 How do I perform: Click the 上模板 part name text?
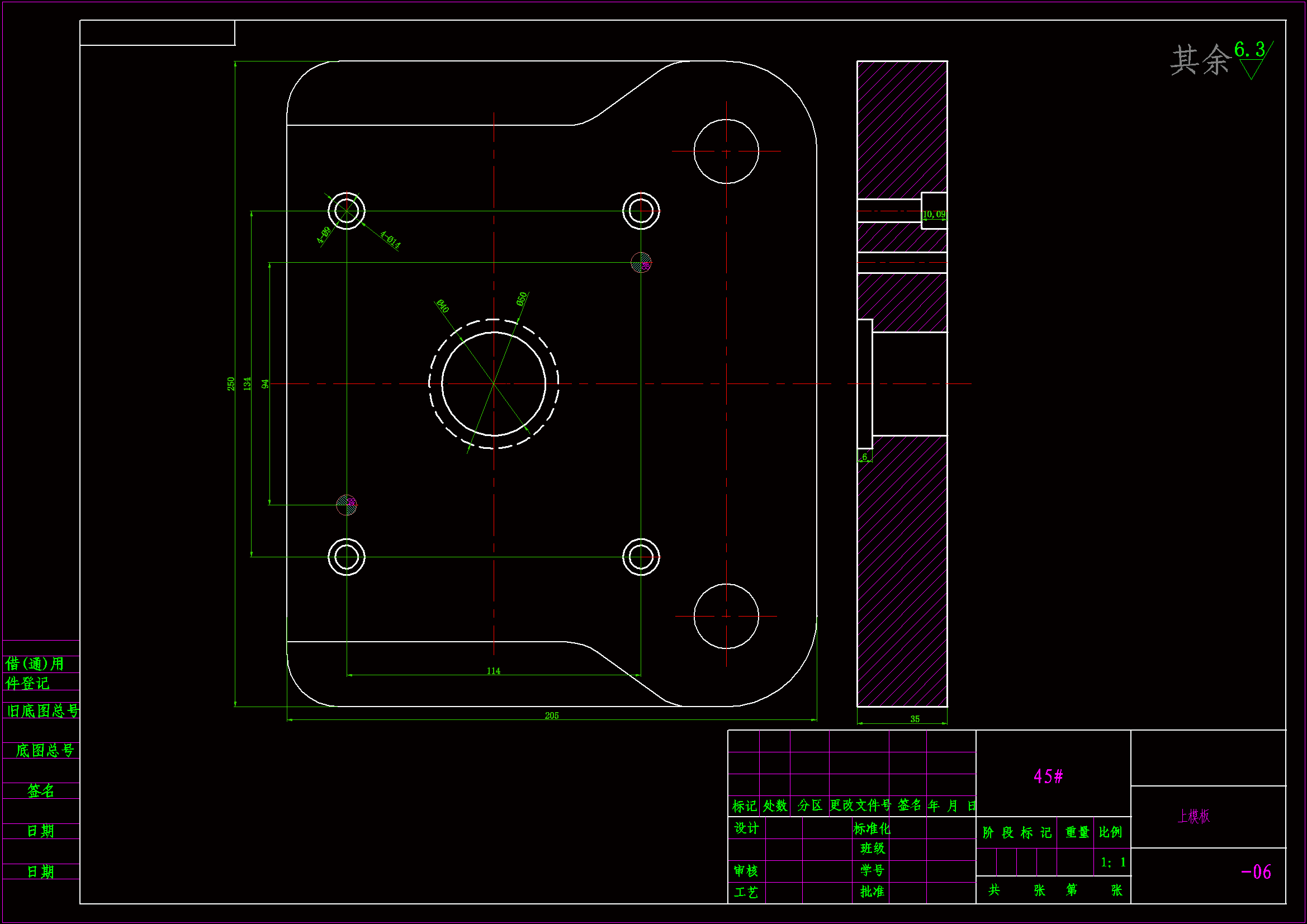[x=1194, y=817]
